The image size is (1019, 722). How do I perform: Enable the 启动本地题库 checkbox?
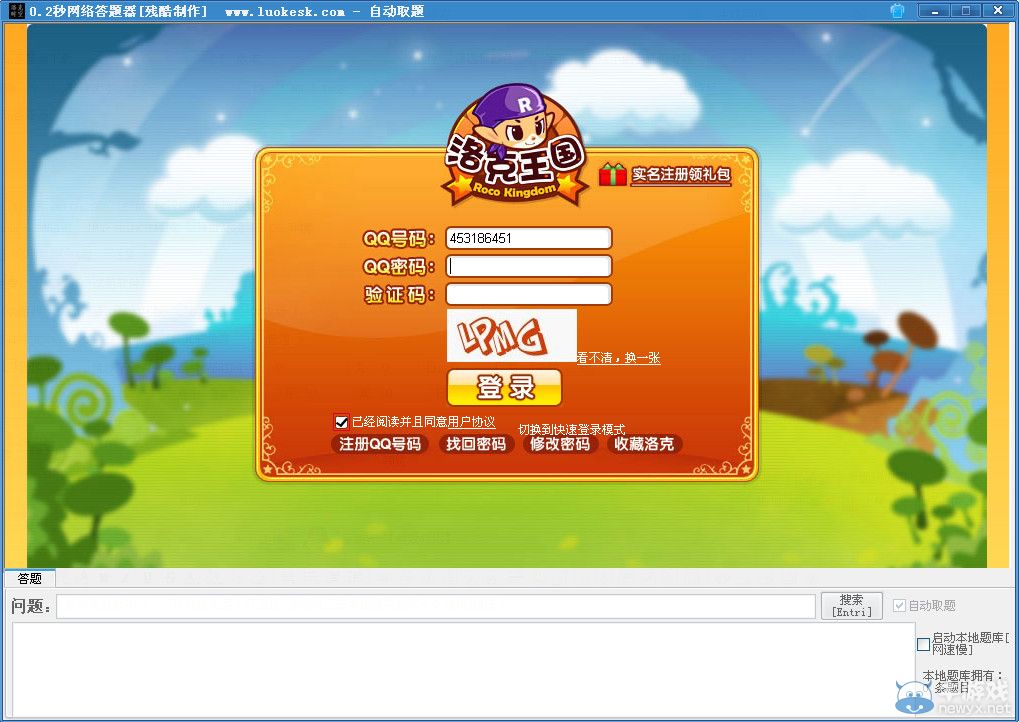click(x=923, y=644)
